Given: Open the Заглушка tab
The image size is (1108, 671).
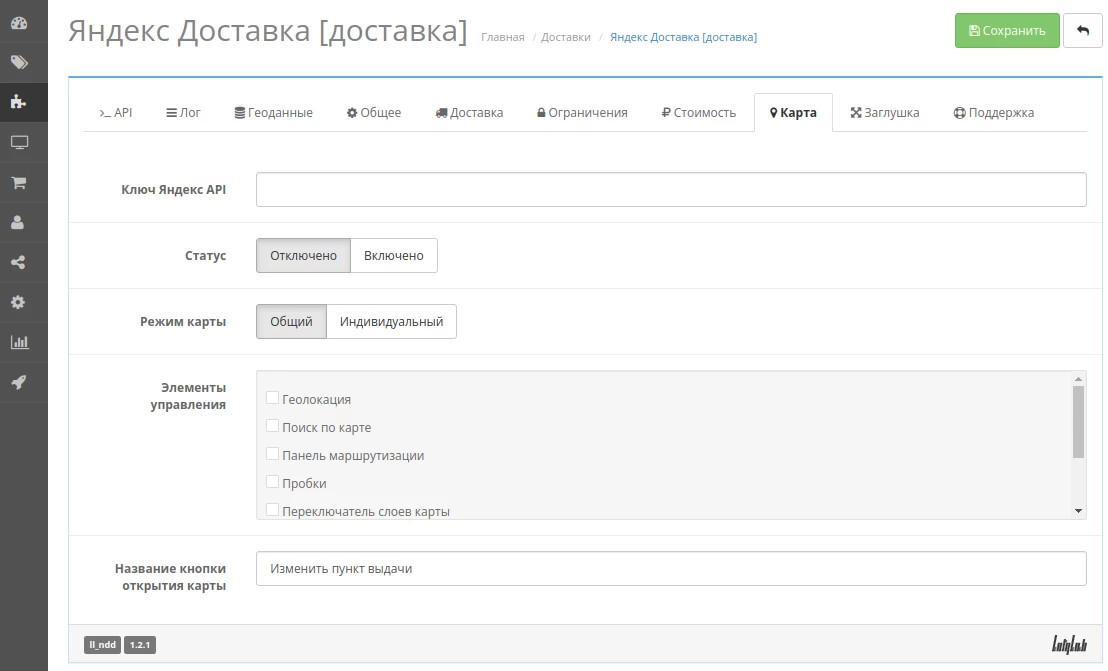Looking at the screenshot, I should point(885,112).
